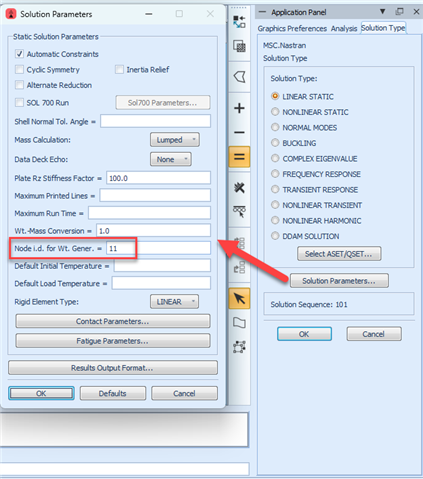Screen dimensions: 423x479
Task: Open the Mass Calculation Lumped dropdown
Action: (x=175, y=140)
